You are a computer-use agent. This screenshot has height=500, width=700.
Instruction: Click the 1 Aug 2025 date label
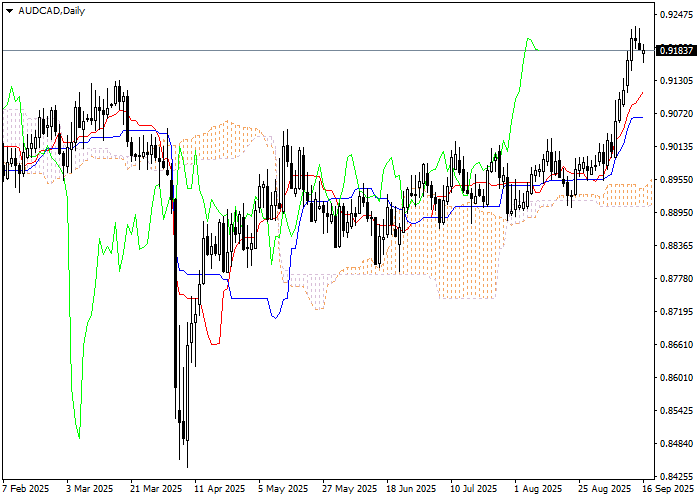coord(538,489)
